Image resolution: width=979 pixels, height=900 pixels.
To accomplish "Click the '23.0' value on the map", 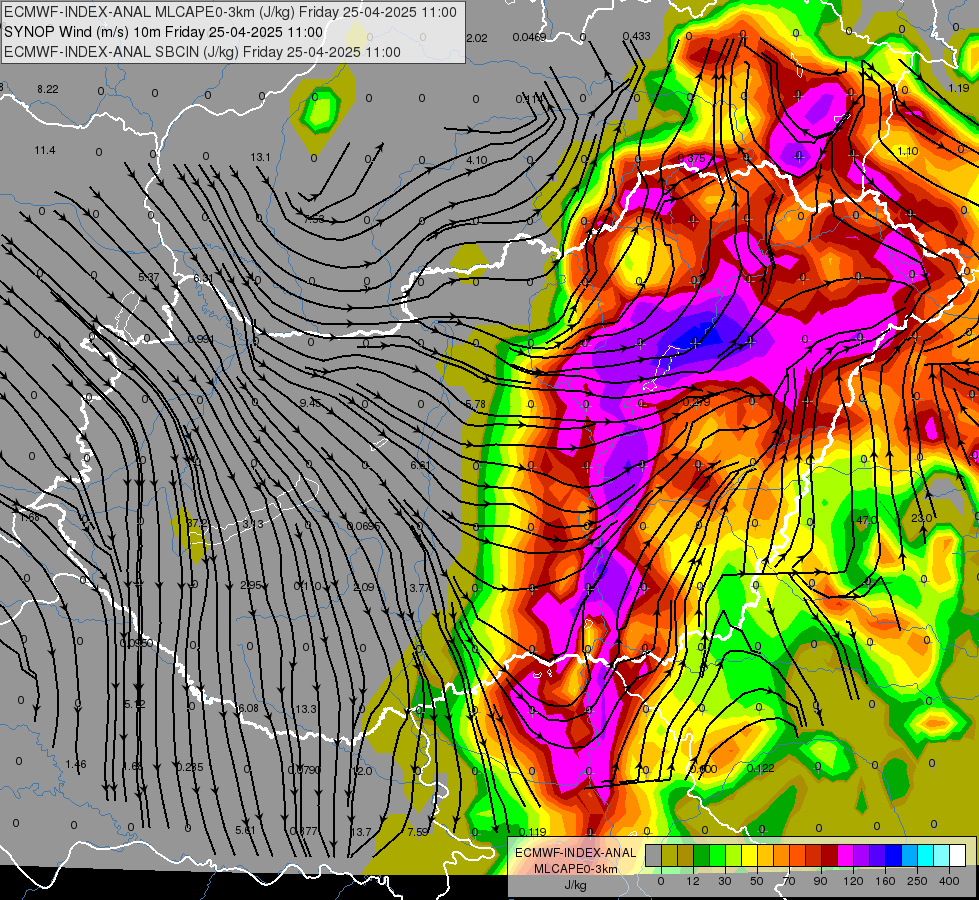I will click(x=921, y=518).
